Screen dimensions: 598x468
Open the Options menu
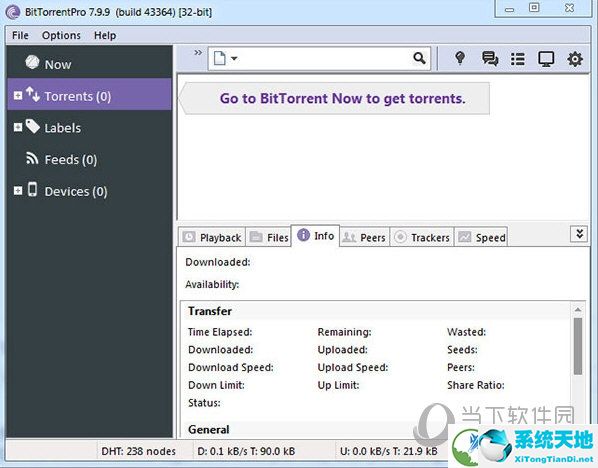[x=61, y=35]
